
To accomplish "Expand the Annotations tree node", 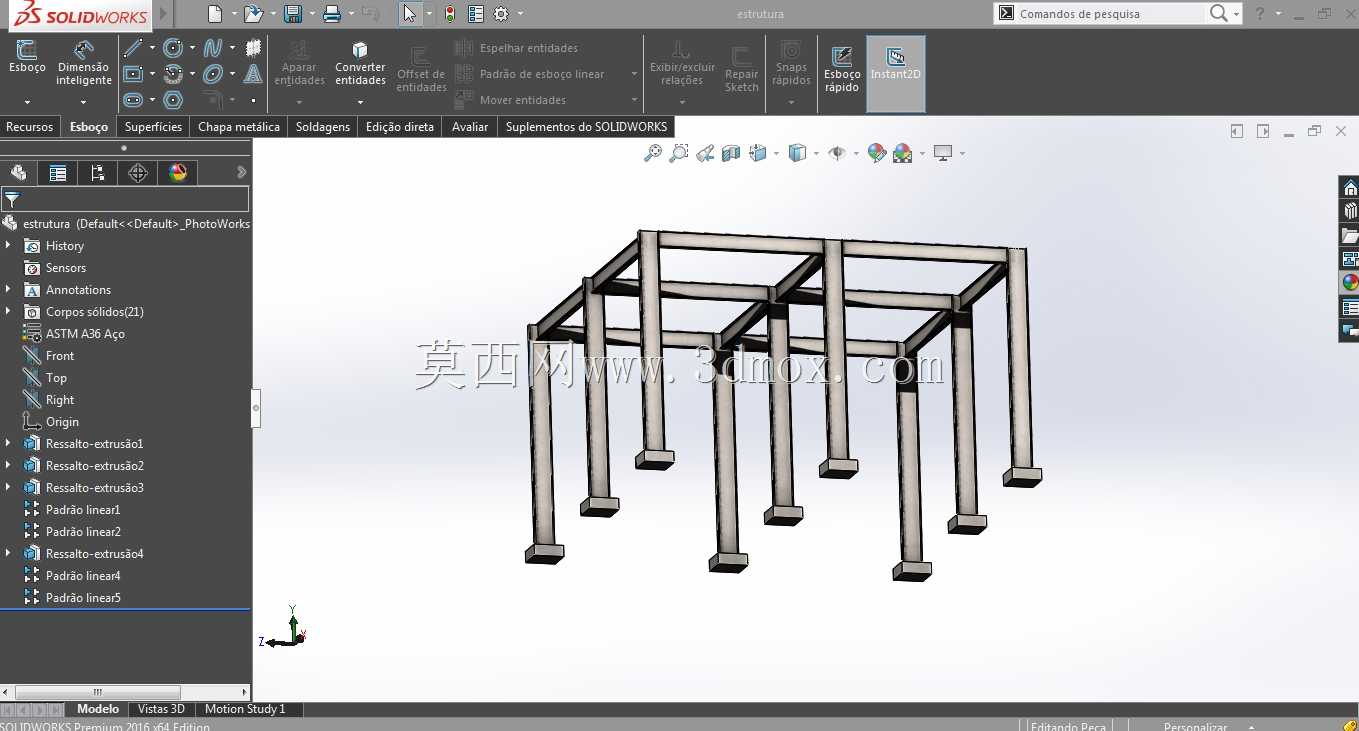I will click(8, 290).
